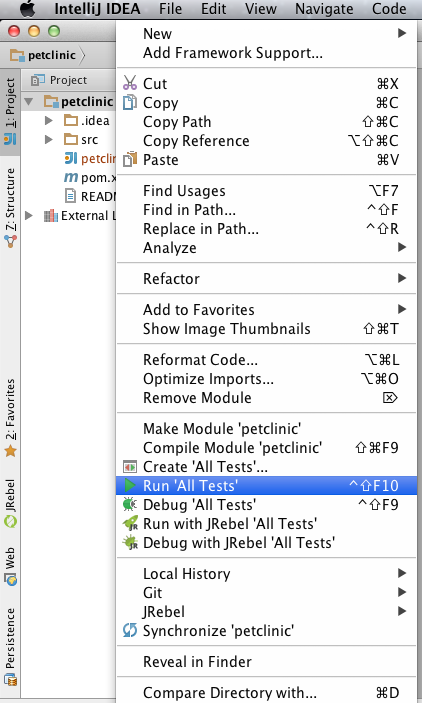This screenshot has height=703, width=422.
Task: Expand the External Libraries node
Action: pyautogui.click(x=29, y=216)
